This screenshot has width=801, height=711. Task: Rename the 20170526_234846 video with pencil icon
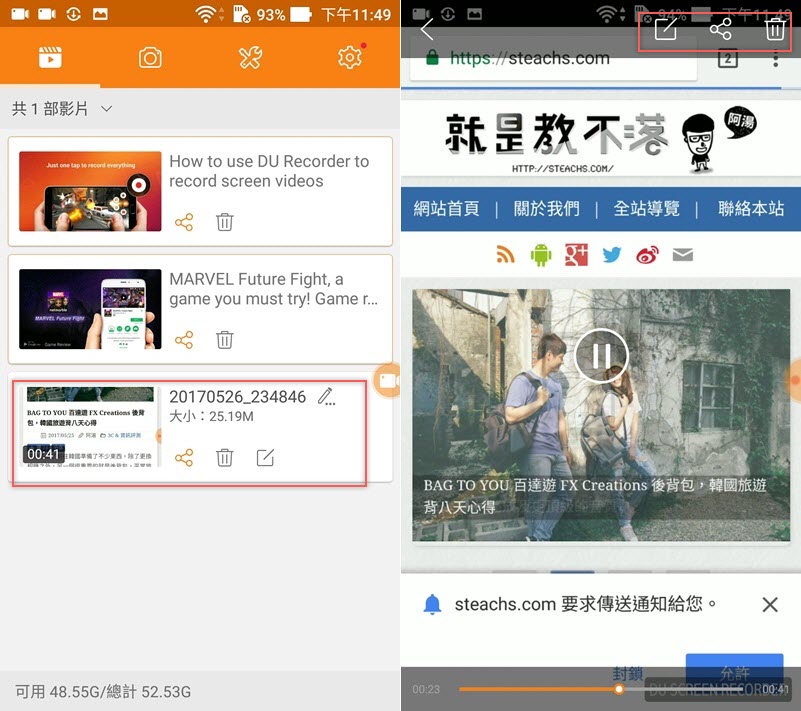tap(326, 396)
